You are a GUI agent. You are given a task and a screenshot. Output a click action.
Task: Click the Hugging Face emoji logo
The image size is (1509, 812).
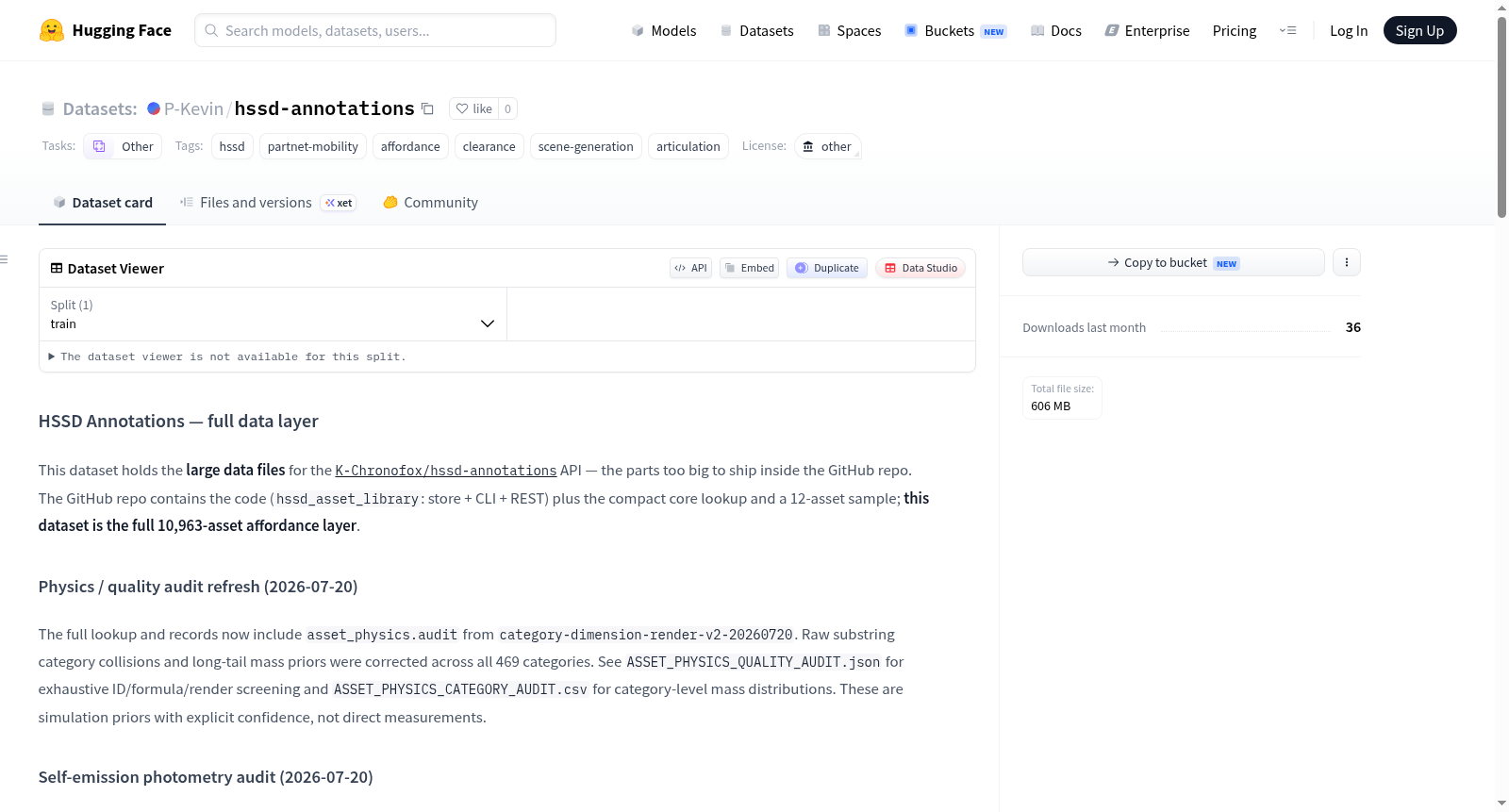point(52,30)
